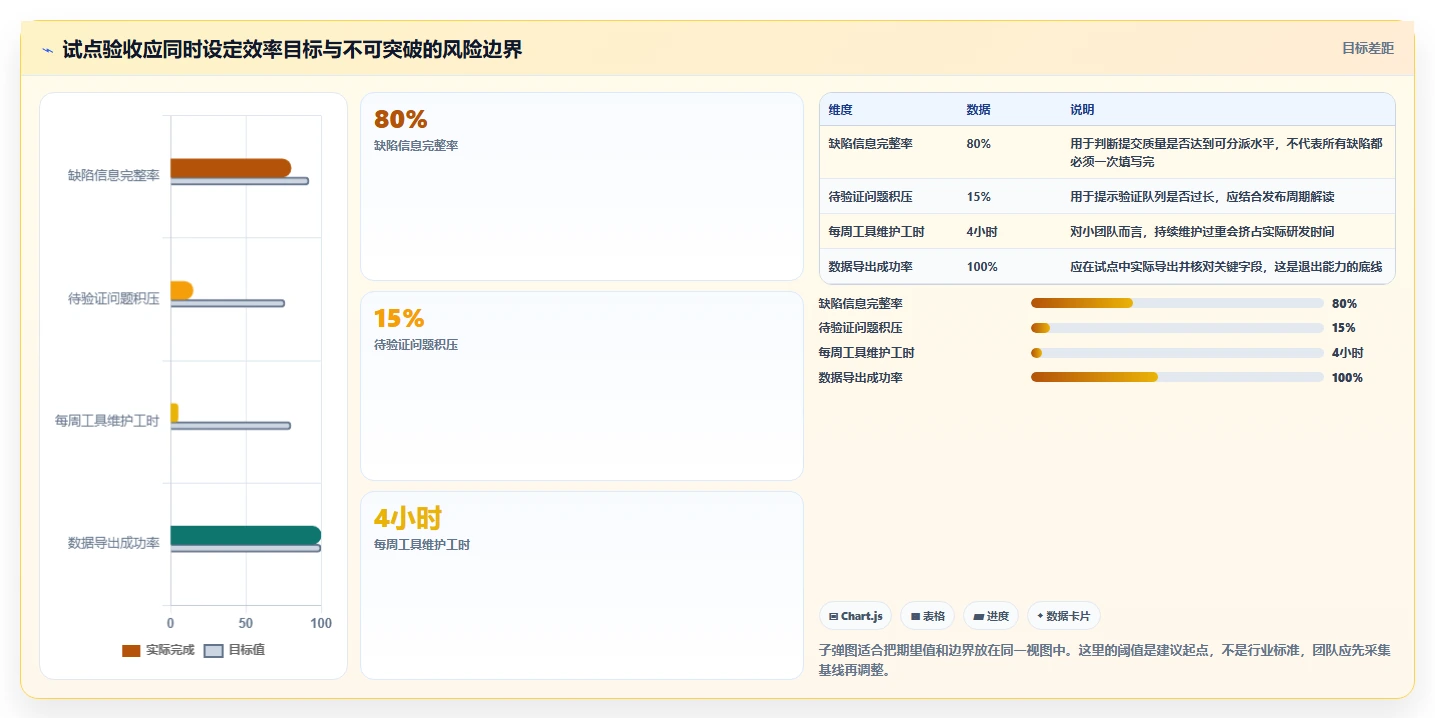Screen dimensions: 1435x718
Task: Click the 4小时 value in the table
Action: tap(982, 232)
